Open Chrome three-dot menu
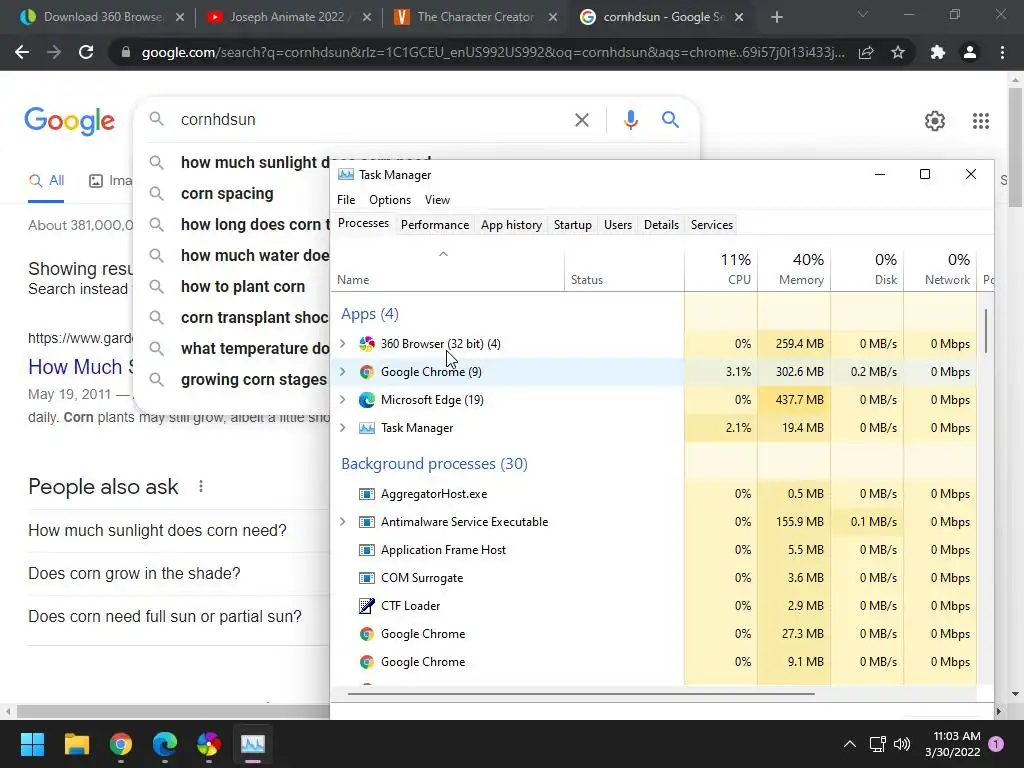The height and width of the screenshot is (768, 1024). 1002,52
